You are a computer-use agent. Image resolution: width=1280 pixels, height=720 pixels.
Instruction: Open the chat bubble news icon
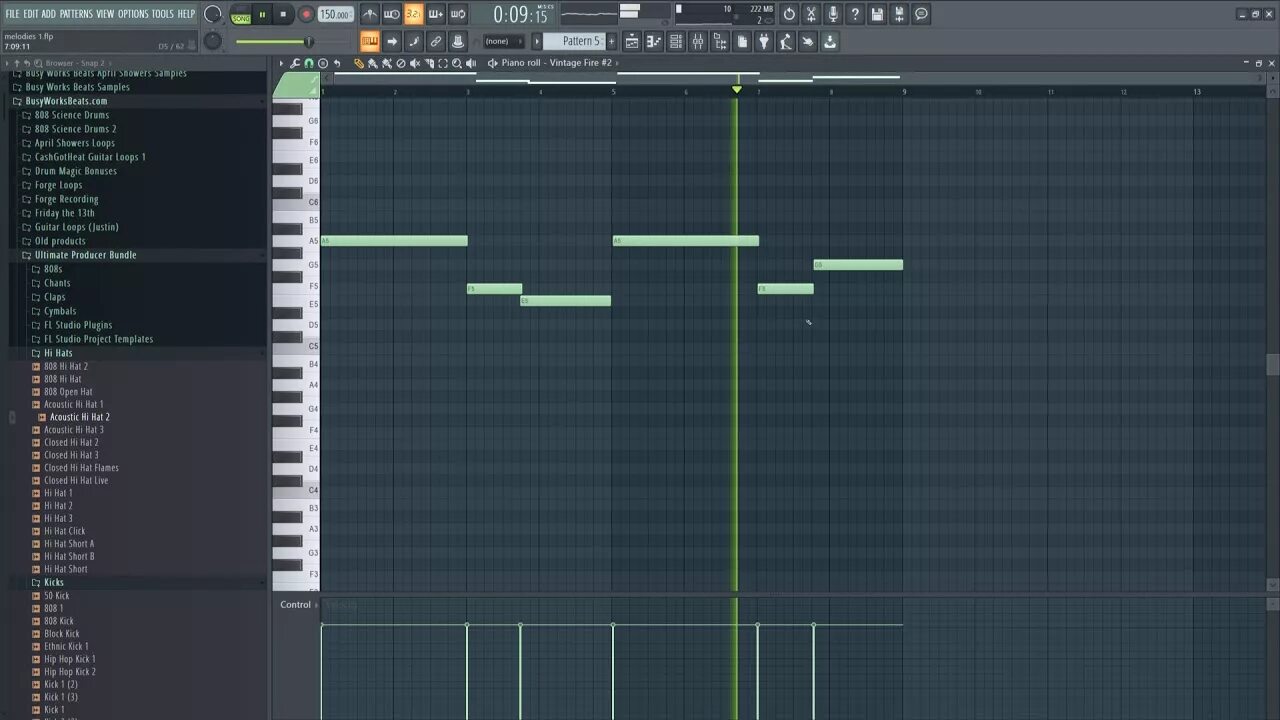pos(920,14)
